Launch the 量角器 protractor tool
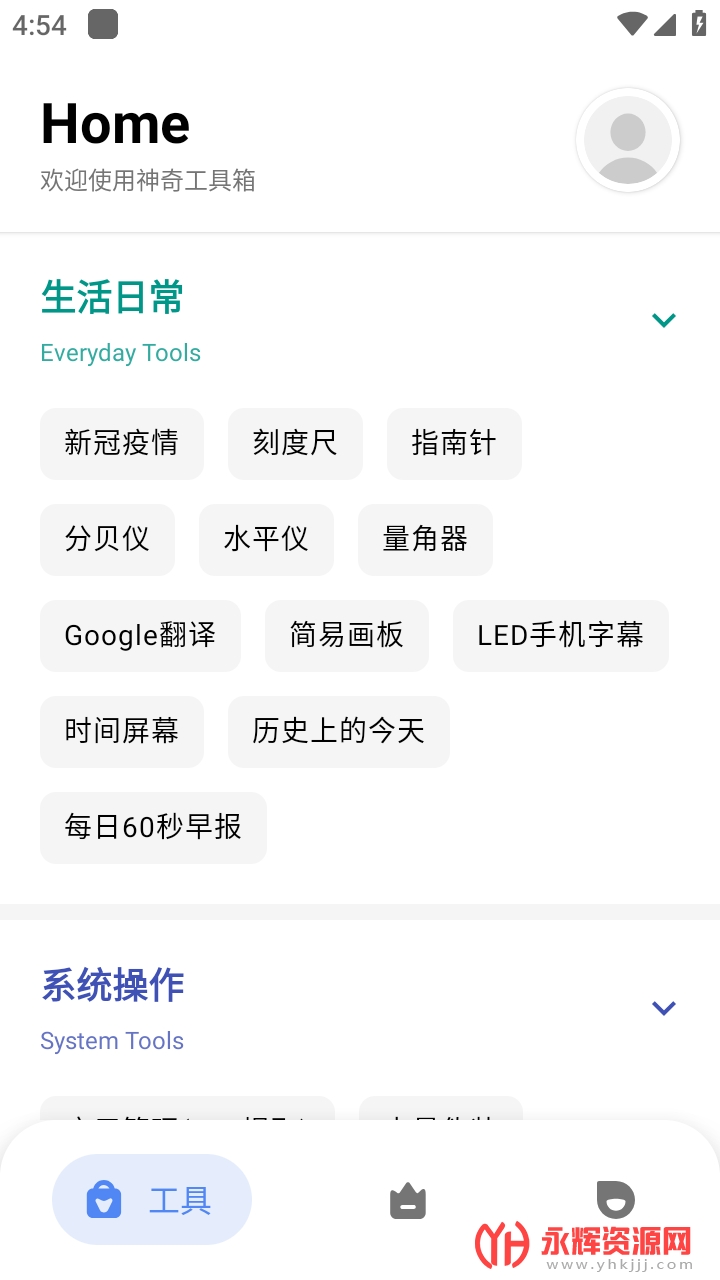720x1280 pixels. [425, 540]
